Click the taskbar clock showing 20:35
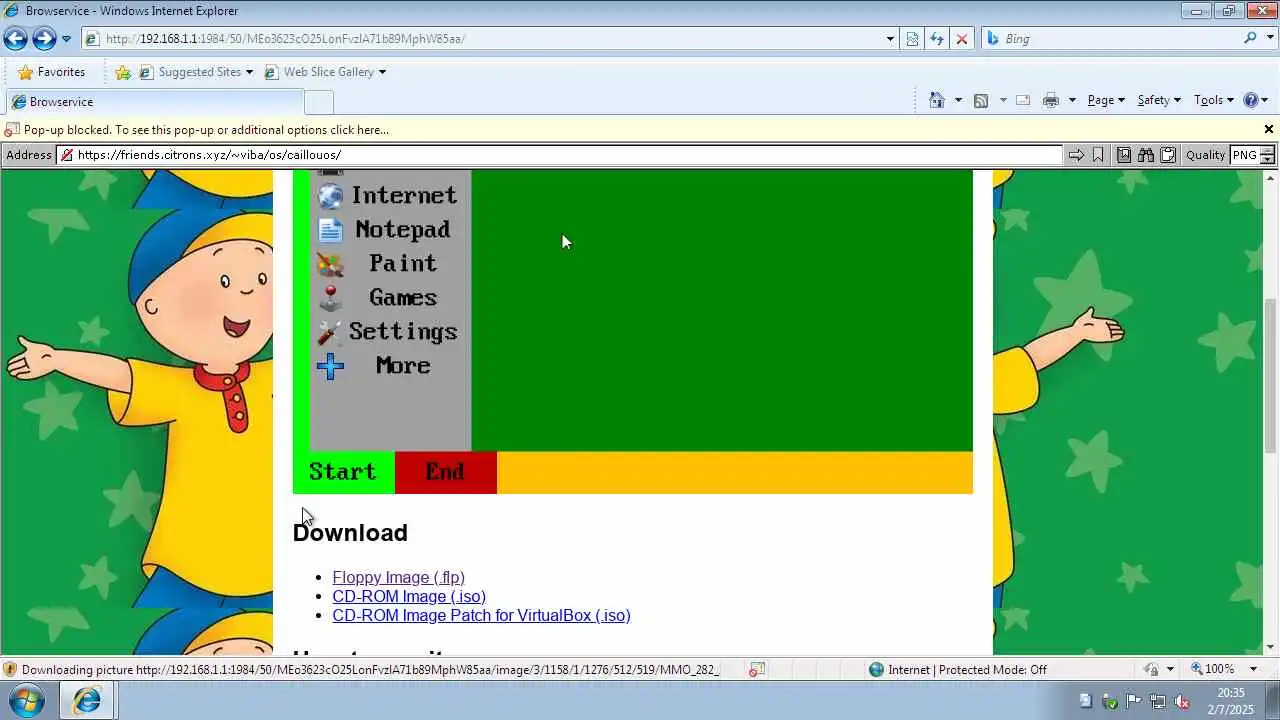Viewport: 1280px width, 720px height. click(x=1231, y=701)
